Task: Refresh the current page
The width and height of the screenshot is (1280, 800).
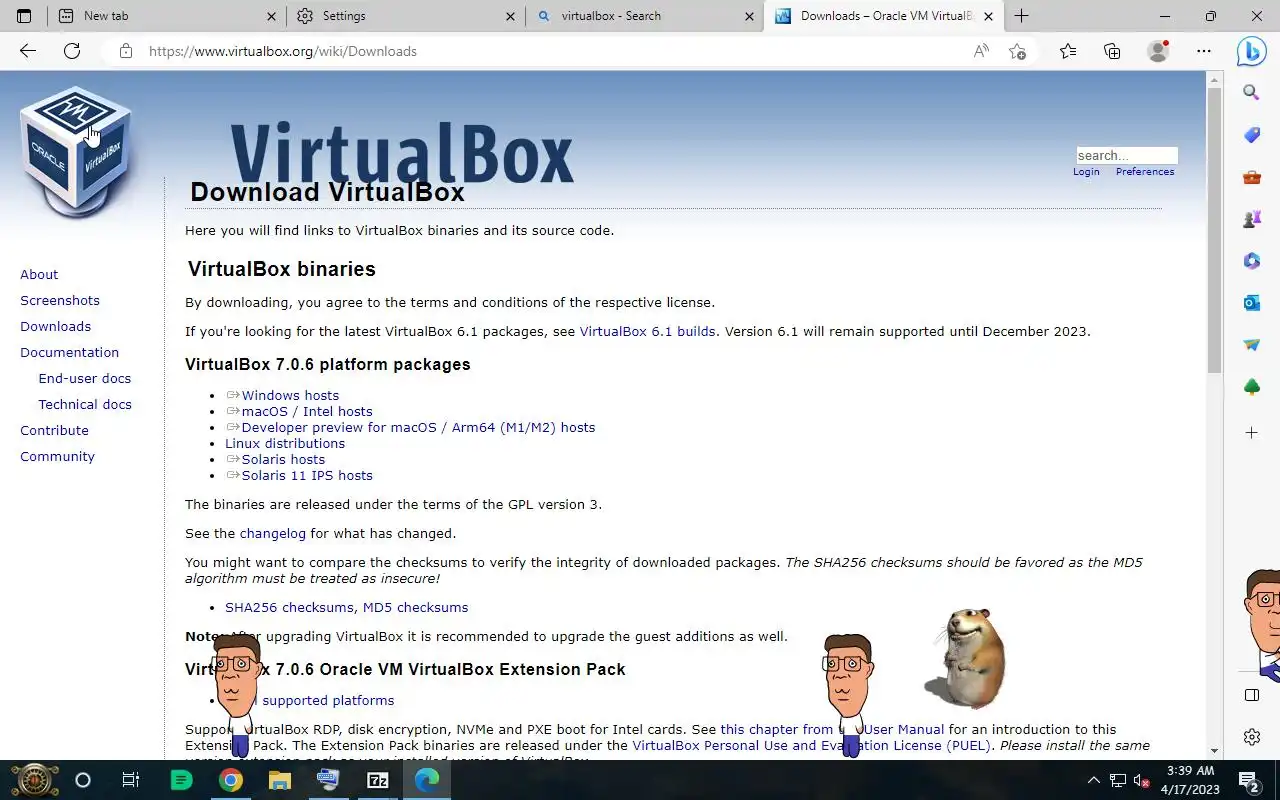Action: coord(72,51)
